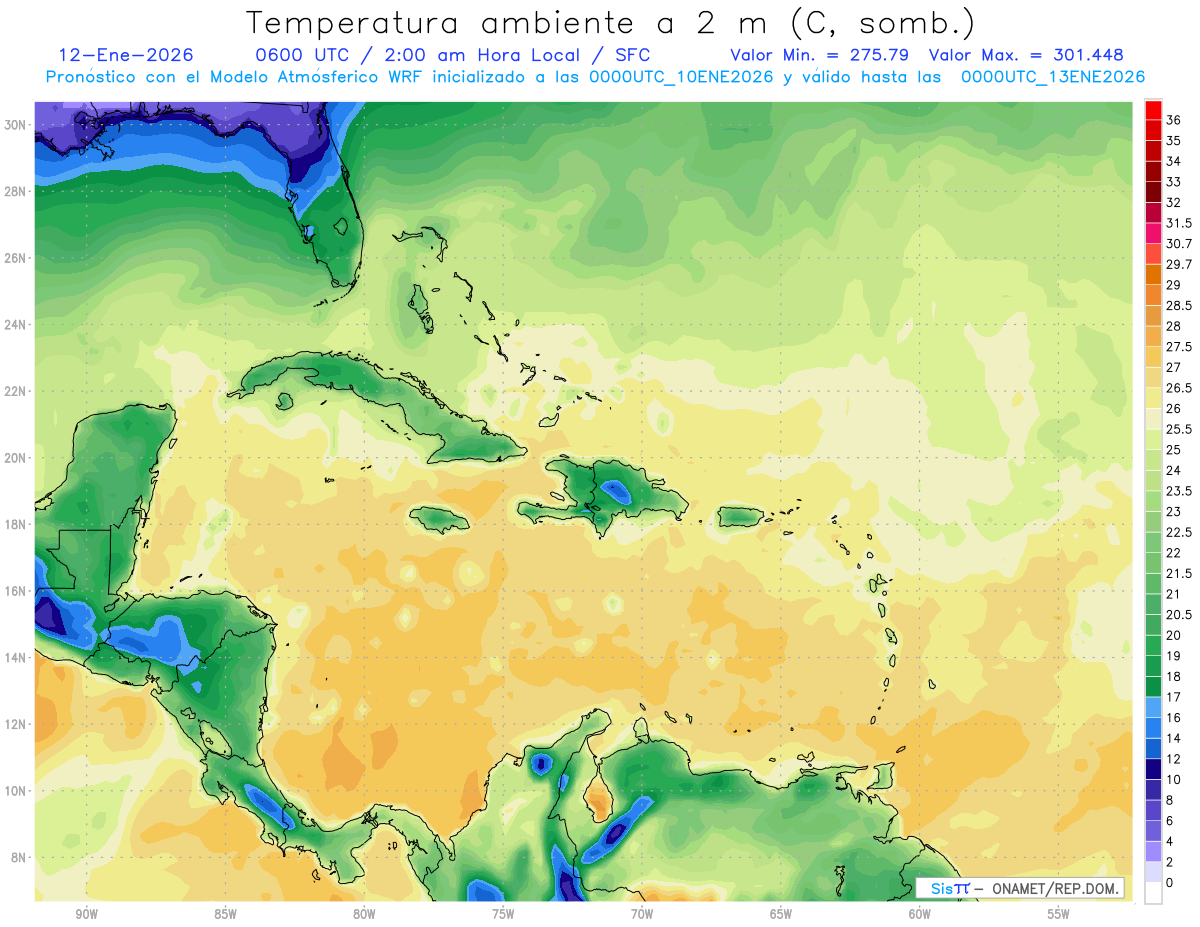Click the 24N latitude label
Image resolution: width=1200 pixels, height=927 pixels.
point(16,324)
